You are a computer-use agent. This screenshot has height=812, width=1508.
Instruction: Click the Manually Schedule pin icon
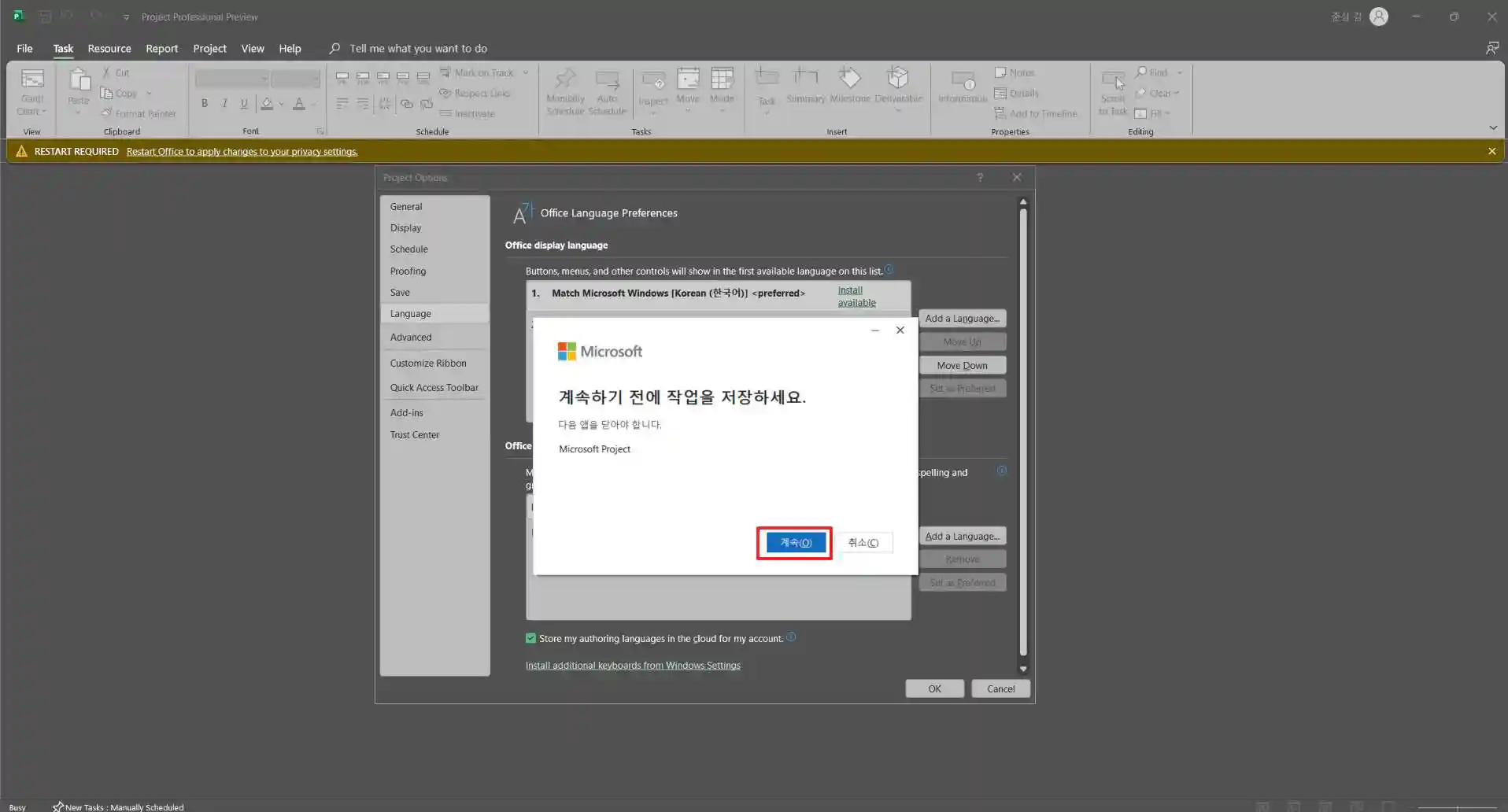(x=565, y=79)
